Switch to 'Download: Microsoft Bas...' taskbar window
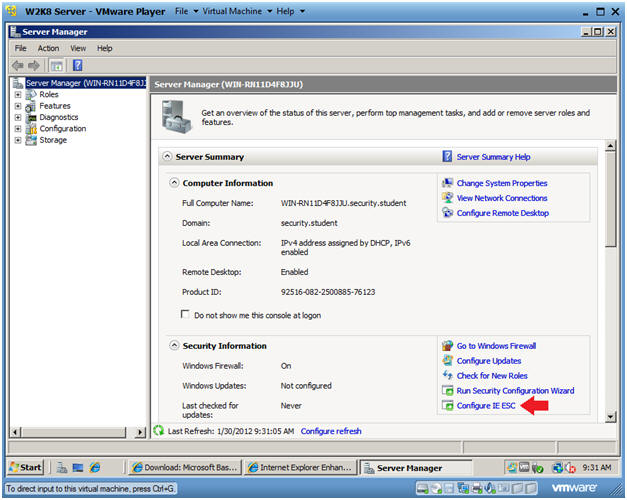The width and height of the screenshot is (627, 500). click(185, 467)
